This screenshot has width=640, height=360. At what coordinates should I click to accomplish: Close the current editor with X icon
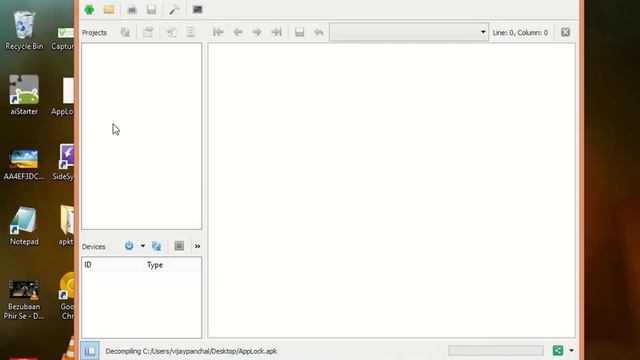(565, 32)
